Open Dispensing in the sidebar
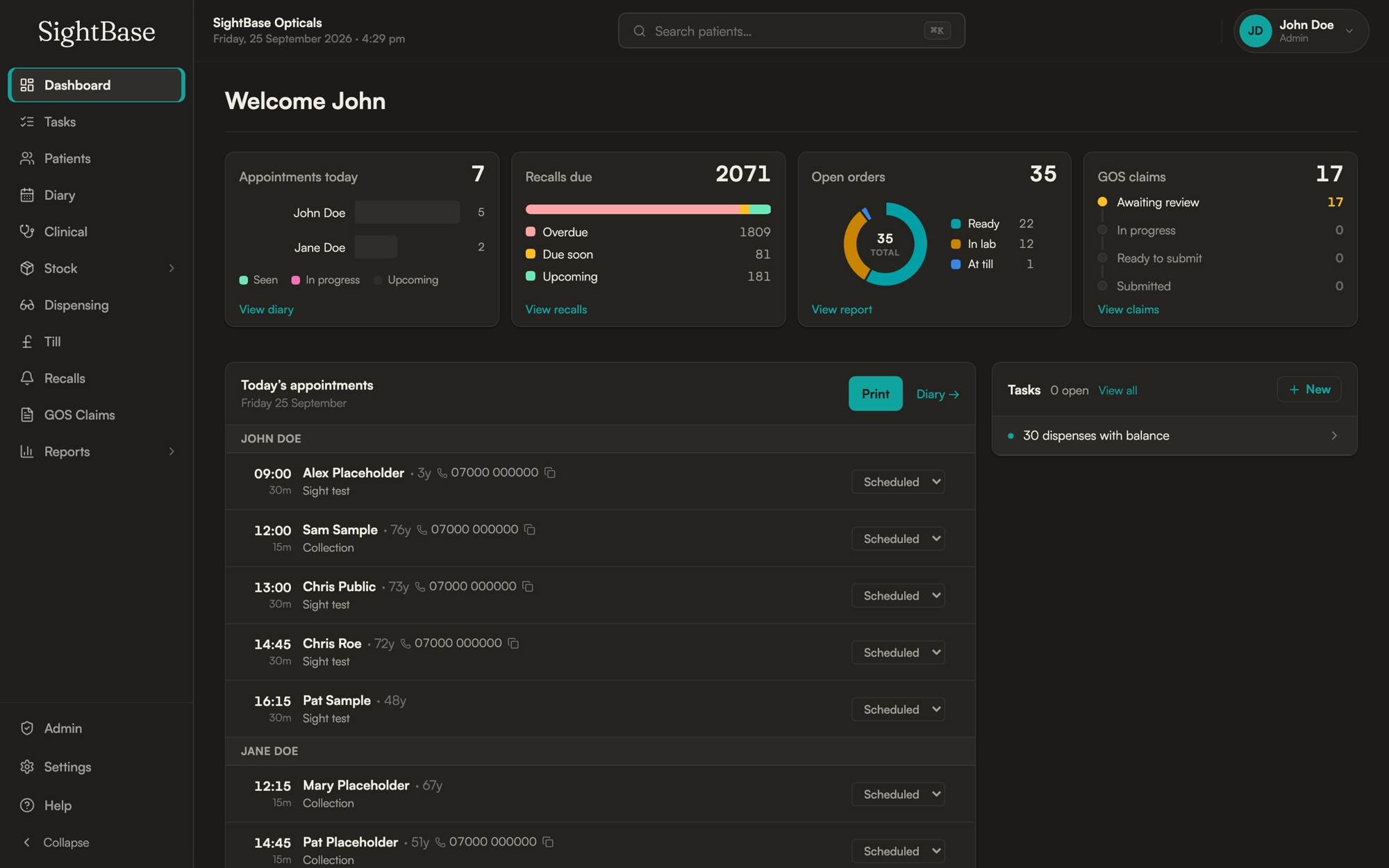1389x868 pixels. (97, 305)
